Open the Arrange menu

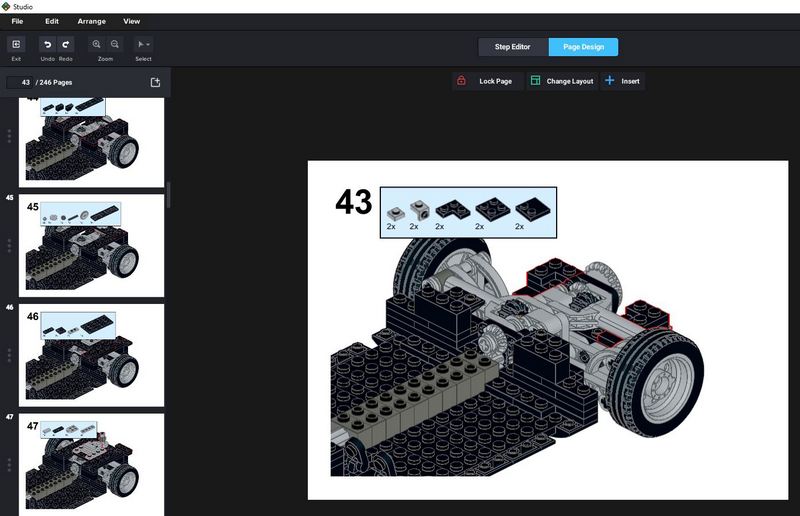click(92, 21)
